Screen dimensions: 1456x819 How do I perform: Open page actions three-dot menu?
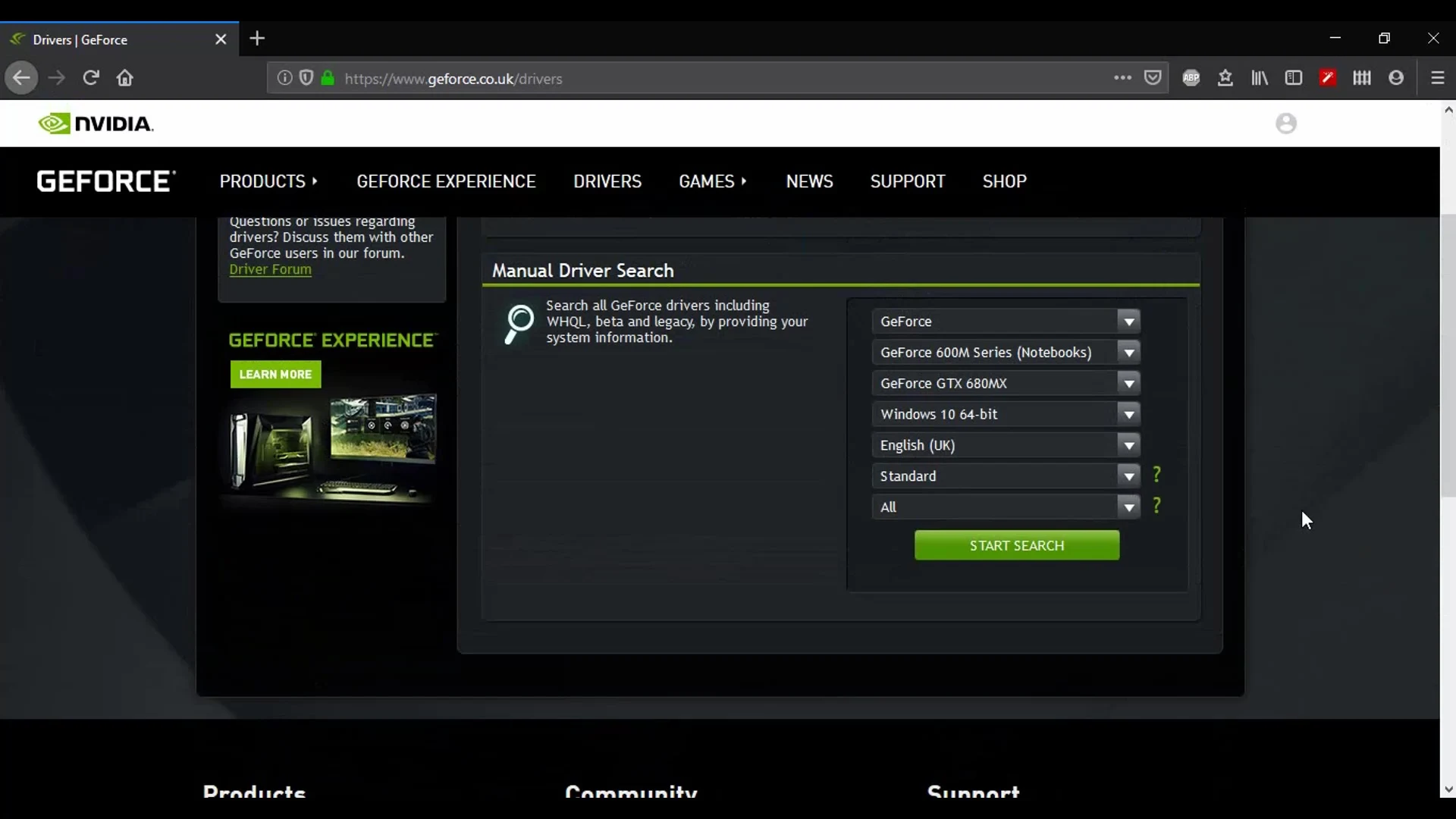[x=1122, y=78]
